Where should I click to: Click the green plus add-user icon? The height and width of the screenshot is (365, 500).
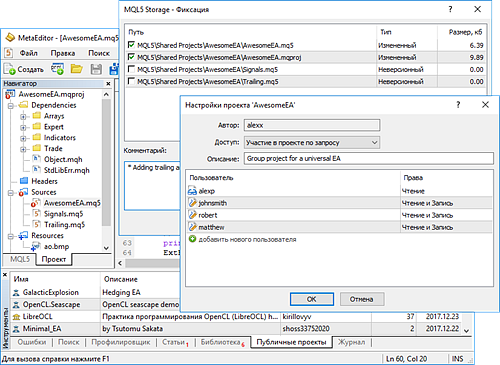[192, 239]
